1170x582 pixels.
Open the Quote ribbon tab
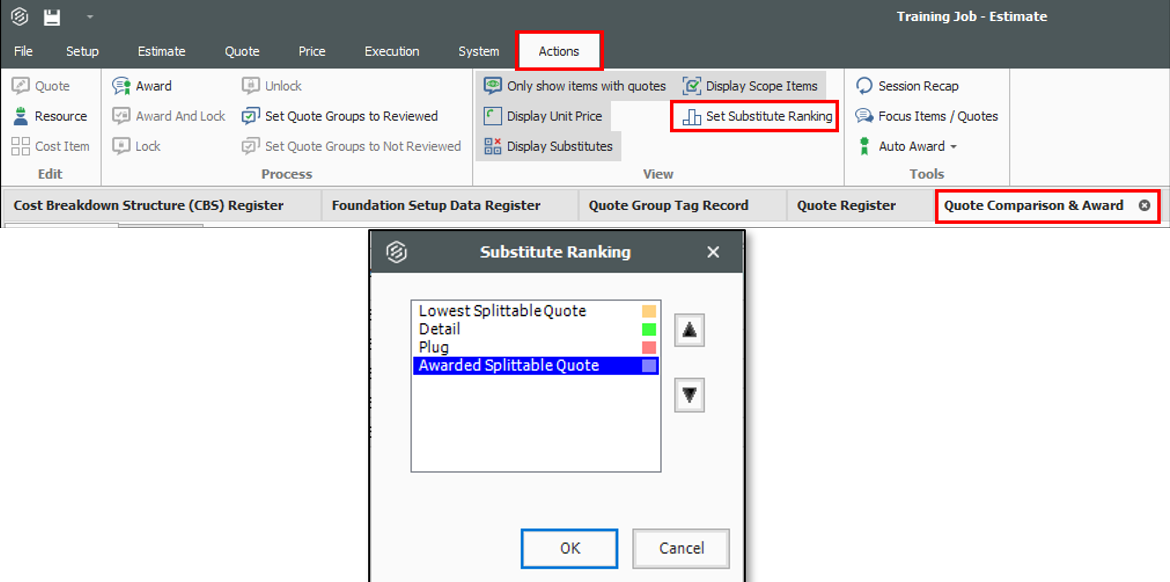(242, 51)
